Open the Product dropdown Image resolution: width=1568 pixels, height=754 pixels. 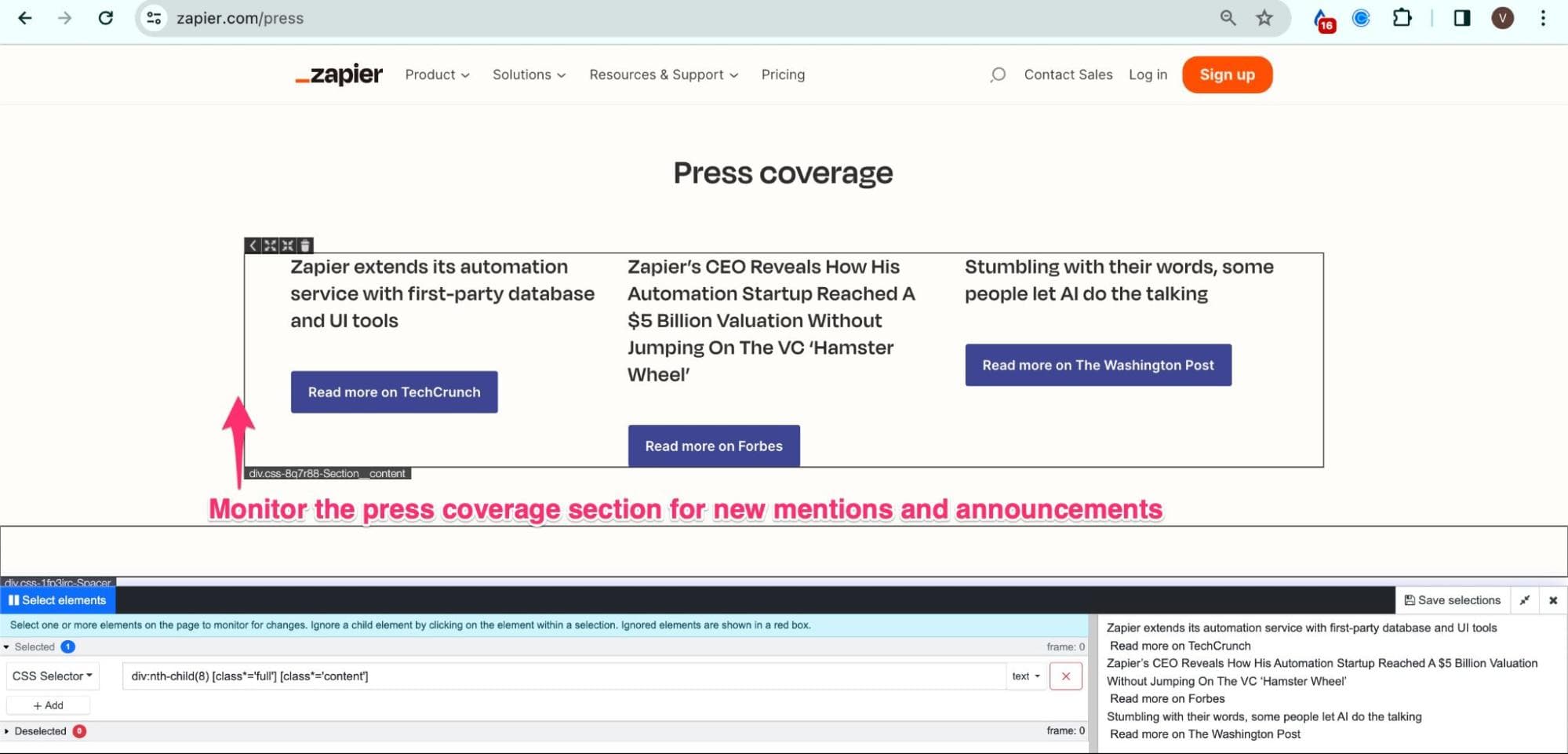[x=436, y=75]
